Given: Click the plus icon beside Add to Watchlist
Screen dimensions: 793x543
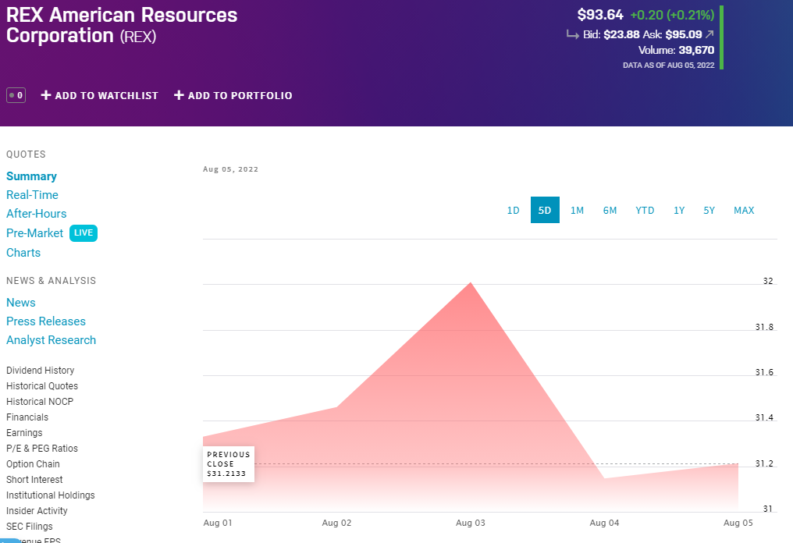Looking at the screenshot, I should click(x=46, y=95).
